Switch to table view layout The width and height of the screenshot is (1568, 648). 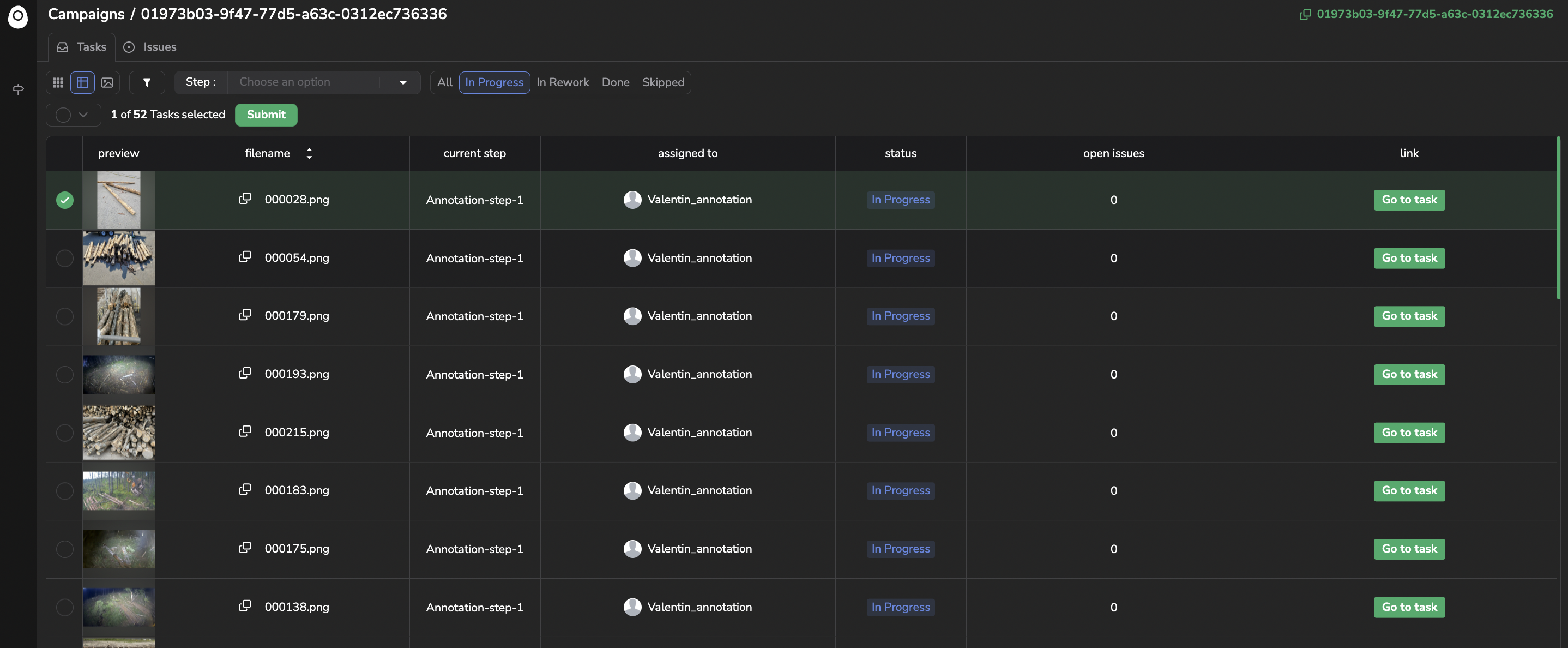(82, 82)
